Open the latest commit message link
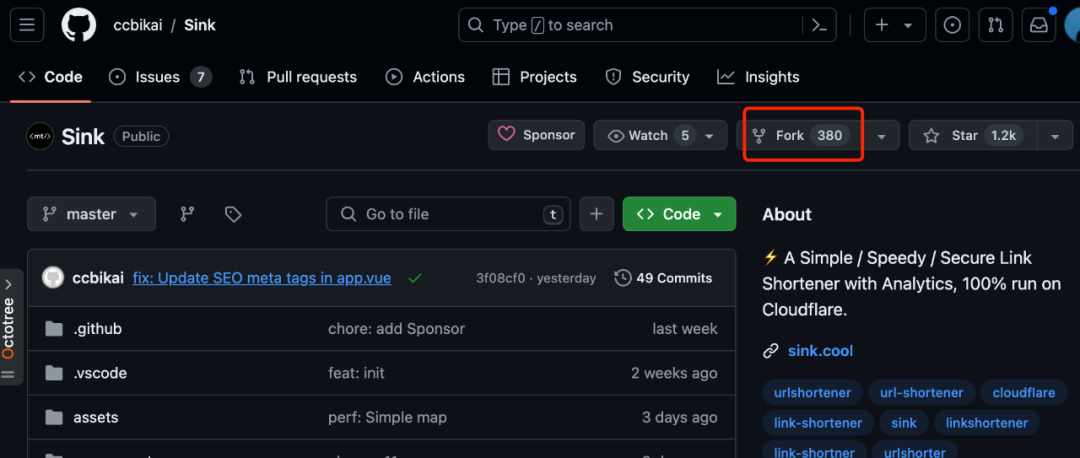This screenshot has height=458, width=1080. coord(262,278)
